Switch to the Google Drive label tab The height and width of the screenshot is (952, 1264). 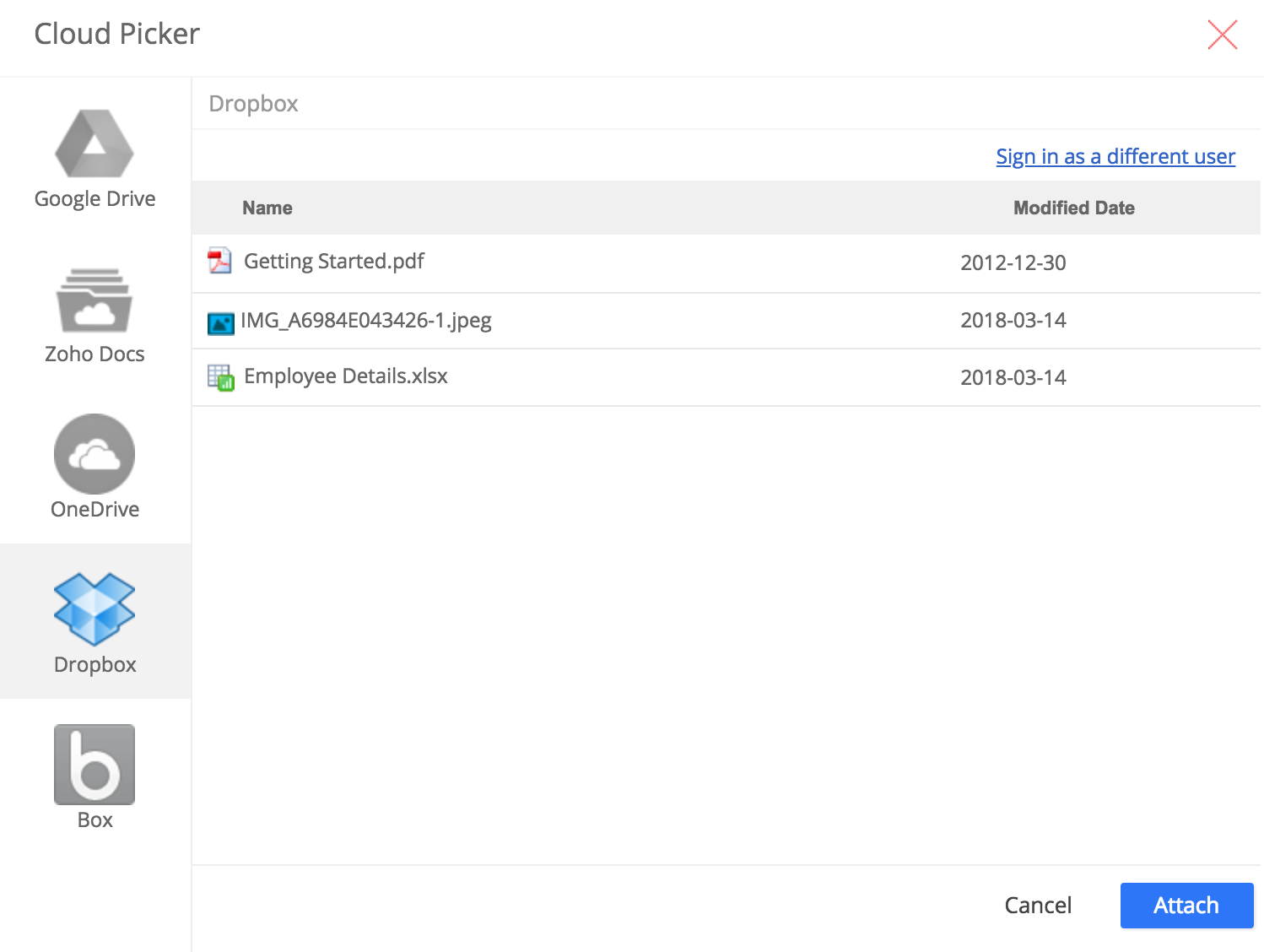coord(95,199)
